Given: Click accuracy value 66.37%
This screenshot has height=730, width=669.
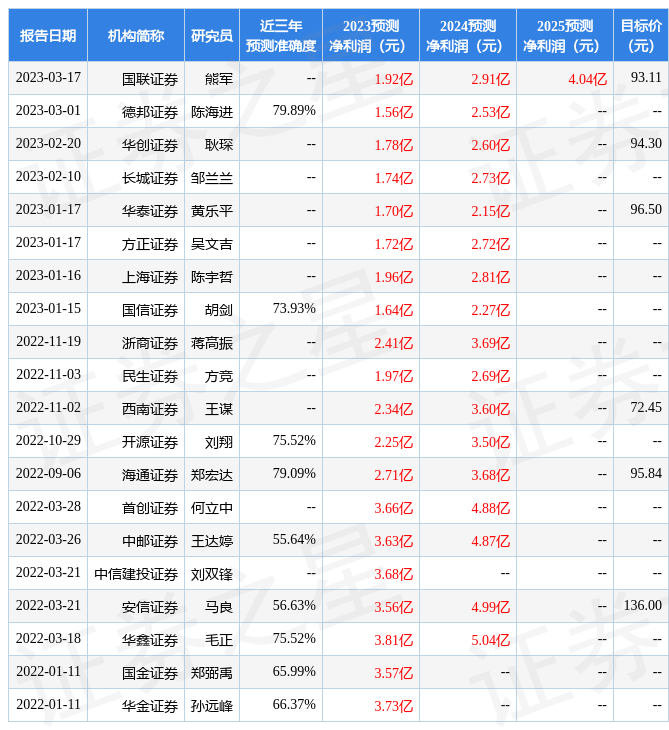Looking at the screenshot, I should pos(294,705).
